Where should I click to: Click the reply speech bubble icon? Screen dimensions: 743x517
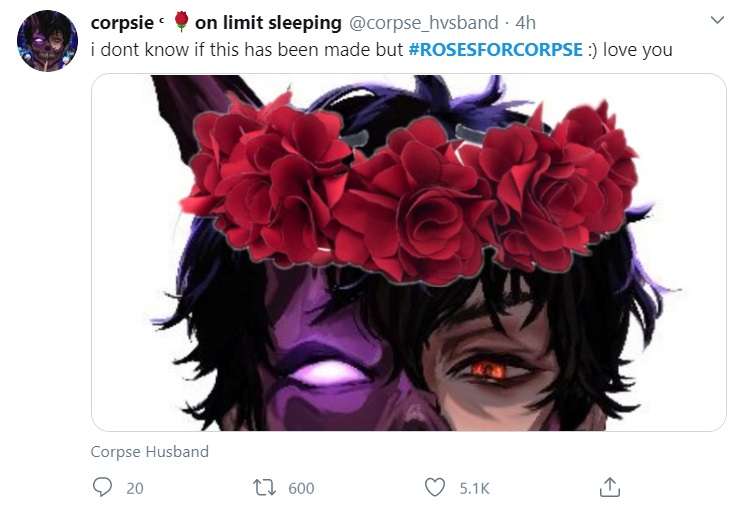pyautogui.click(x=102, y=487)
